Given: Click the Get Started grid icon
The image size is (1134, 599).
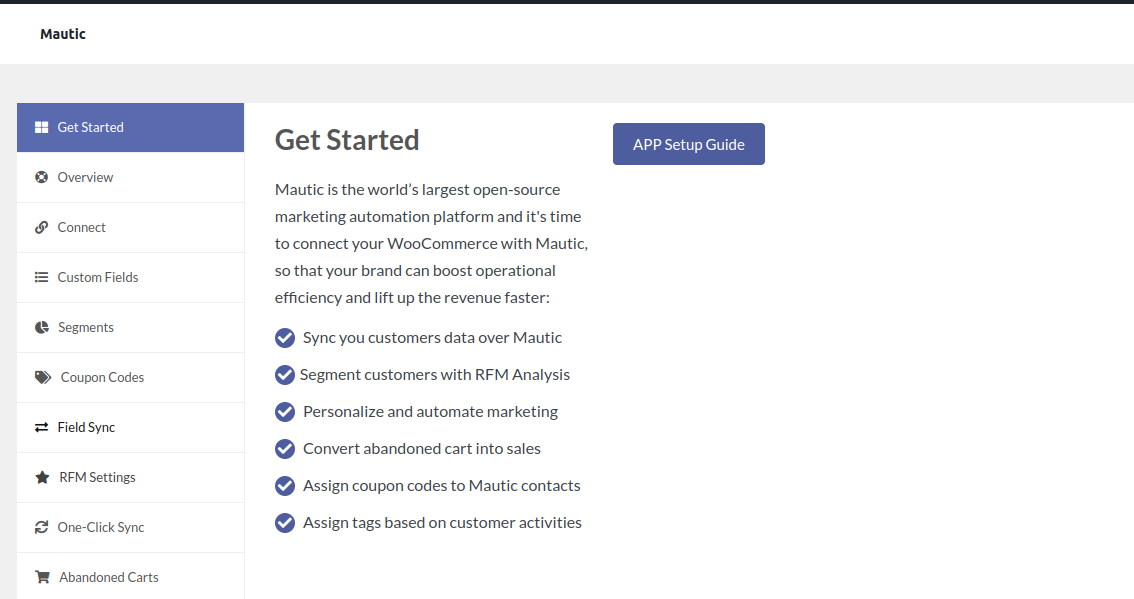Looking at the screenshot, I should point(41,127).
